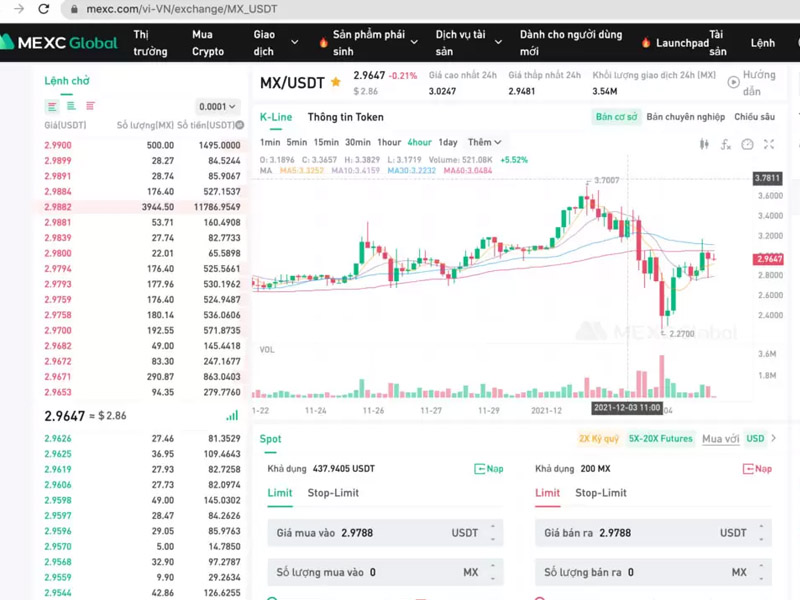Click the Số lượng bán ra field

click(x=653, y=572)
